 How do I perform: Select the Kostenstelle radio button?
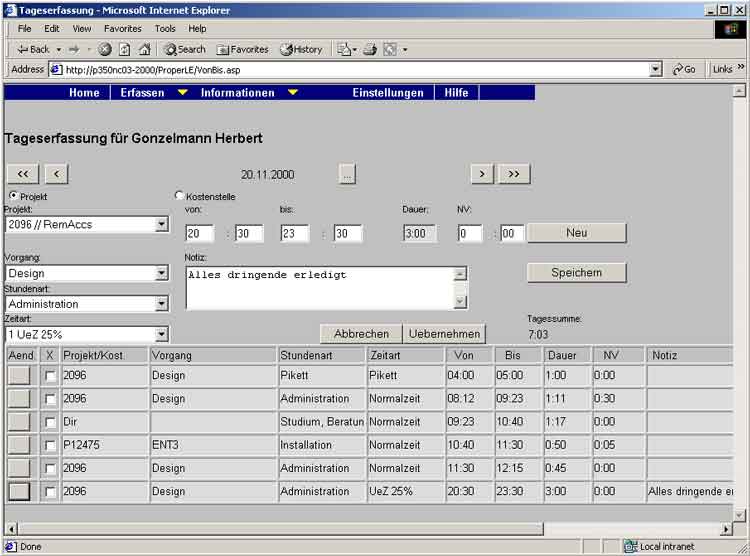(179, 195)
